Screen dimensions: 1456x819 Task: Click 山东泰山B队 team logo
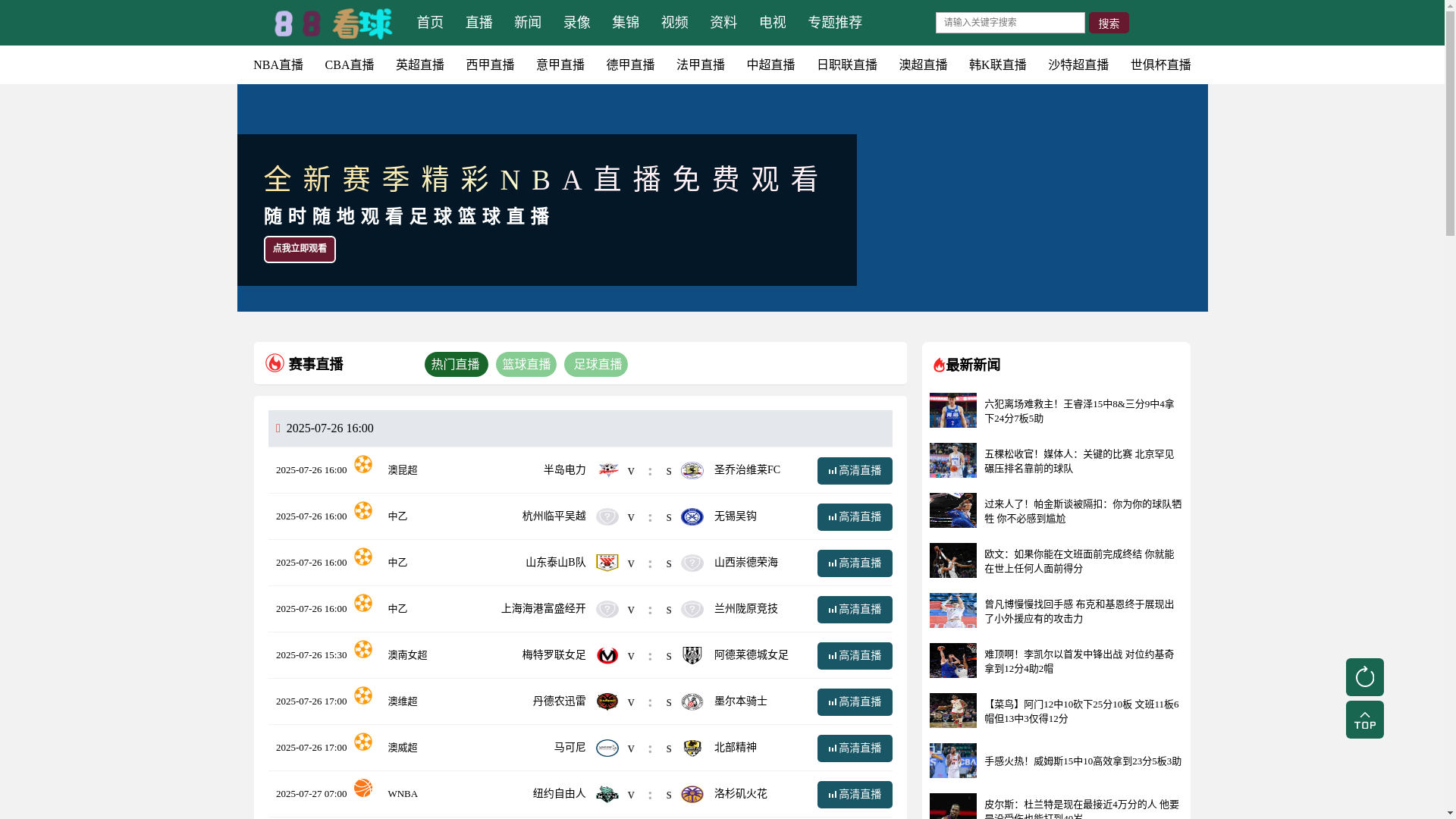(x=607, y=563)
